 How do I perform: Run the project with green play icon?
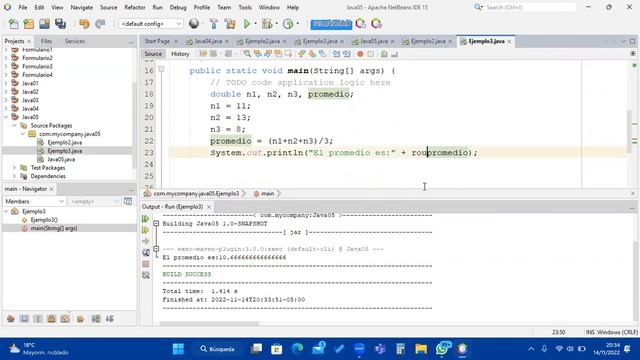247,24
